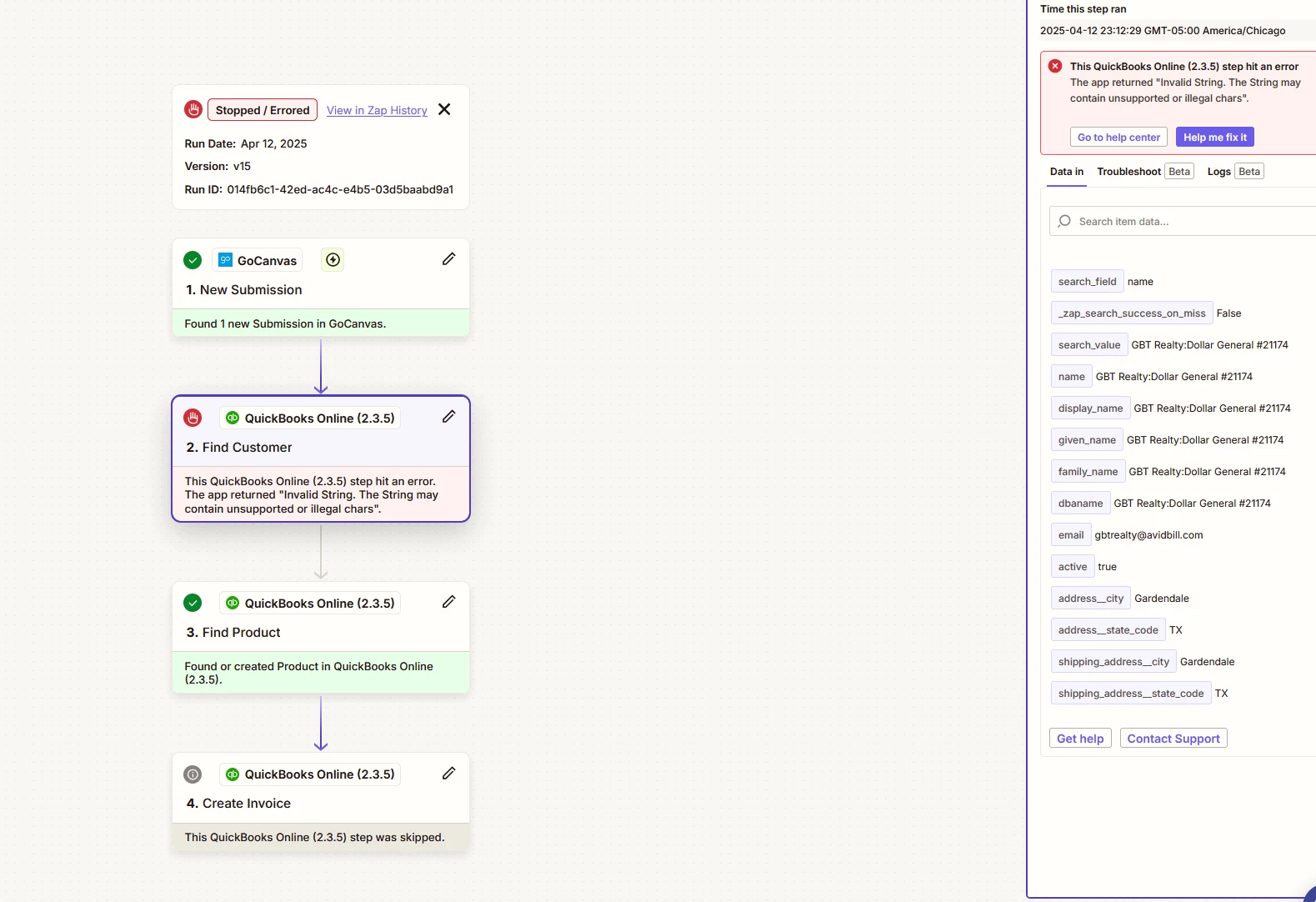
Task: Click QuickBooks logo on Create Invoice step
Action: pyautogui.click(x=233, y=774)
